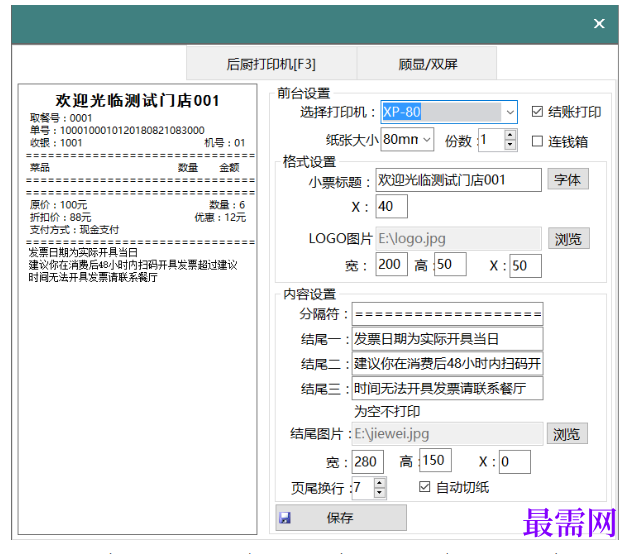This screenshot has width=635, height=554.
Task: Click preview line 收银：1001
Action: tap(56, 143)
